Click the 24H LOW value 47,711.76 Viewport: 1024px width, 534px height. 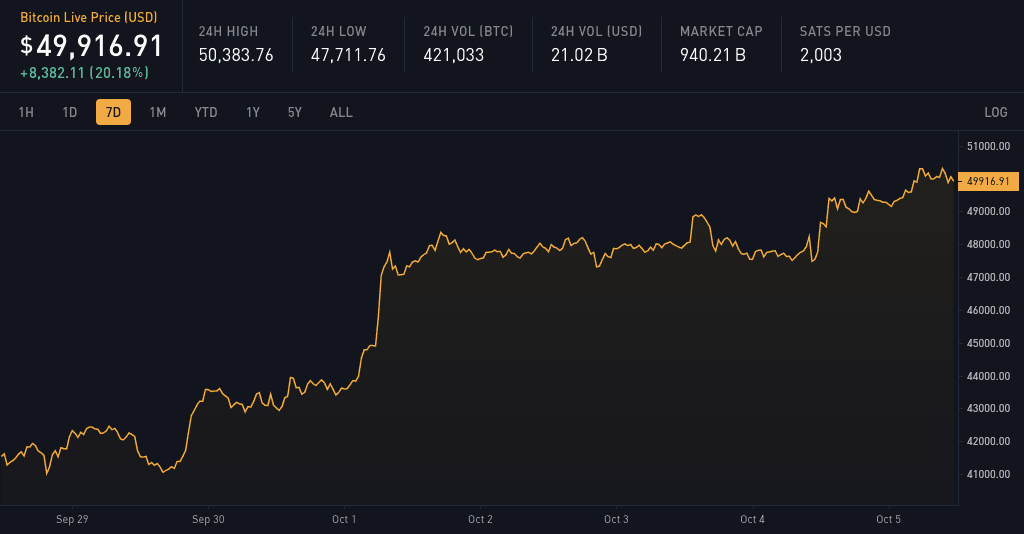pyautogui.click(x=348, y=55)
